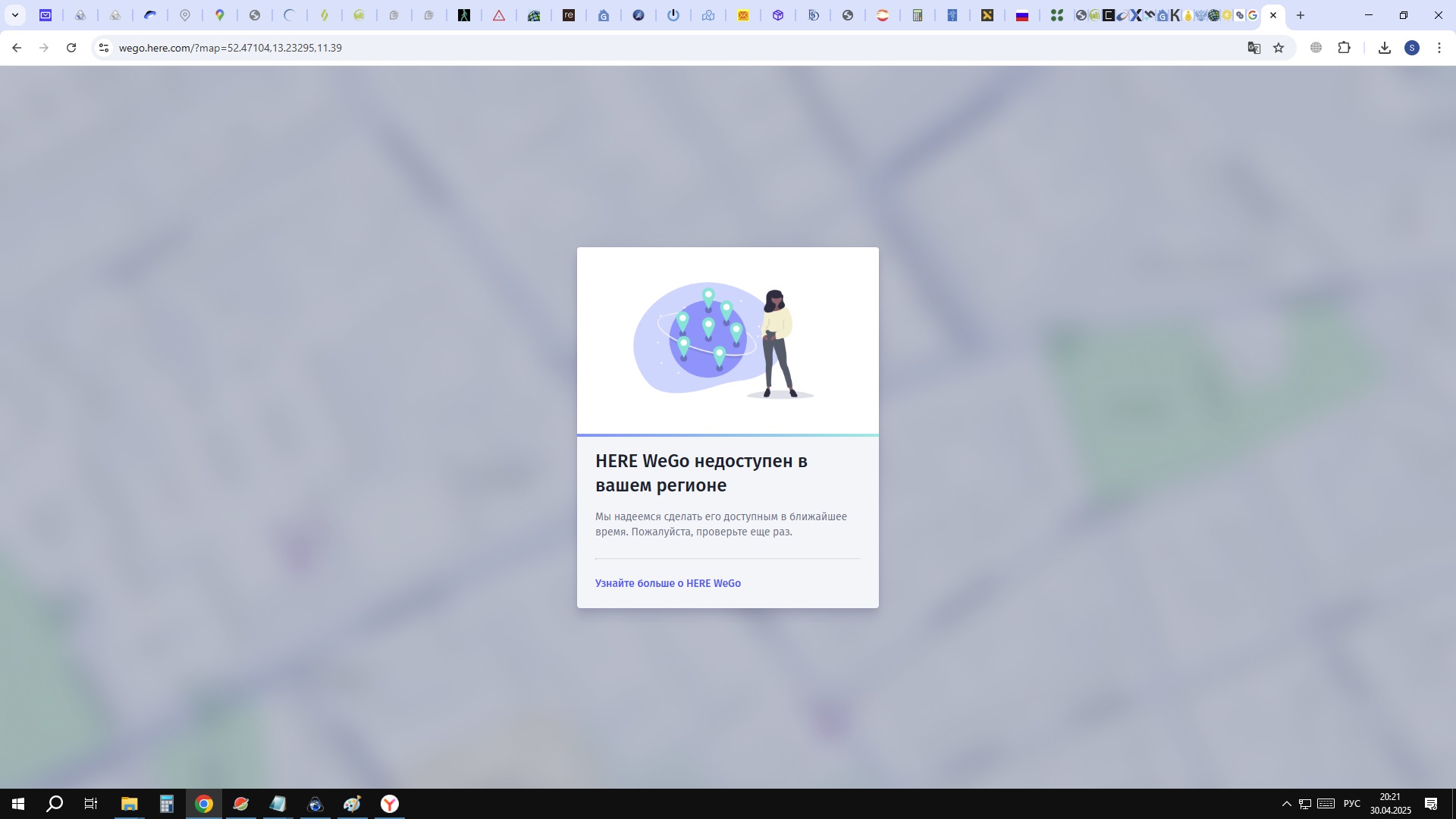
Task: Expand hidden system tray icons chevron
Action: (1286, 804)
